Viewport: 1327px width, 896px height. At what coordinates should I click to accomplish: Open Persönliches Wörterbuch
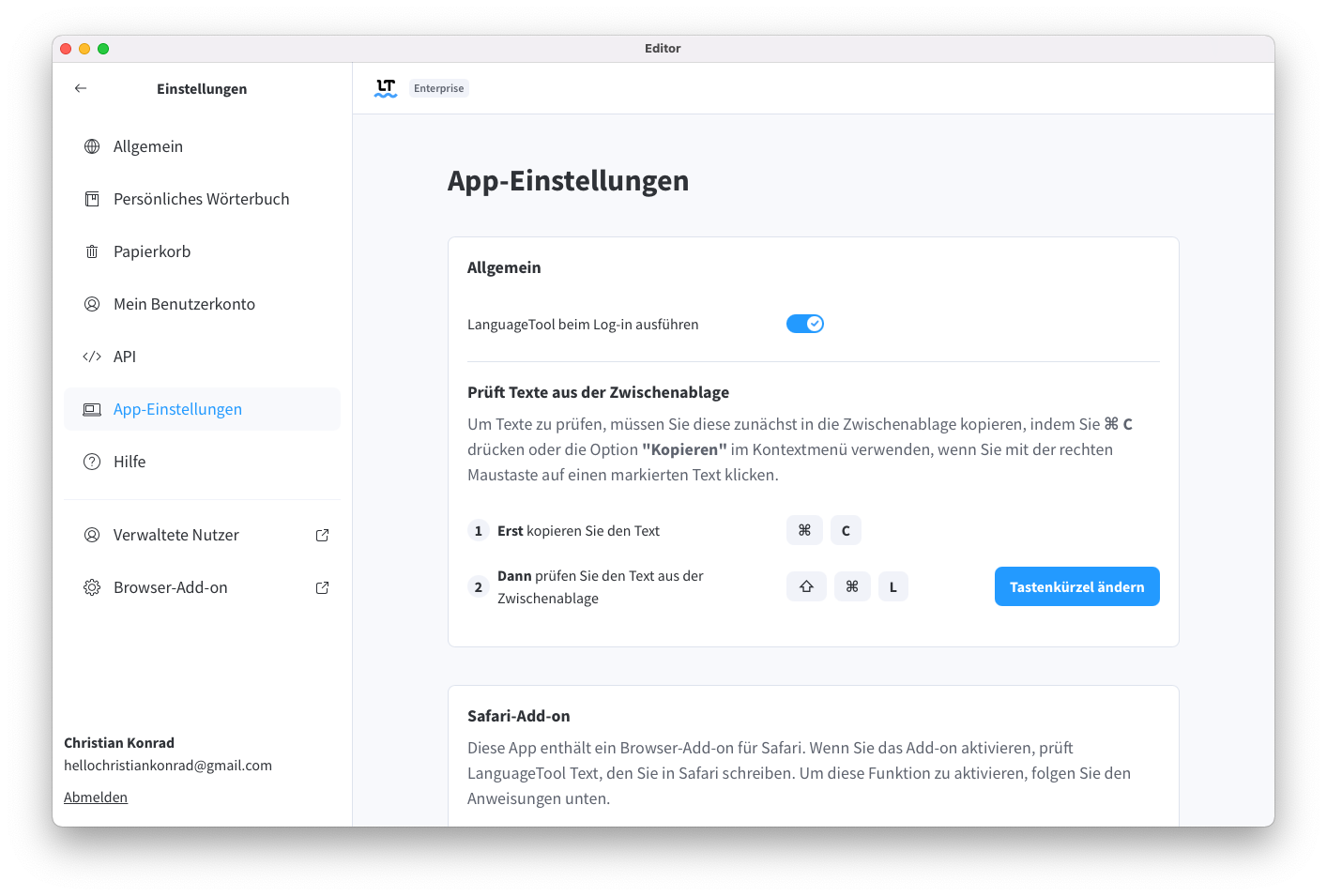(202, 199)
